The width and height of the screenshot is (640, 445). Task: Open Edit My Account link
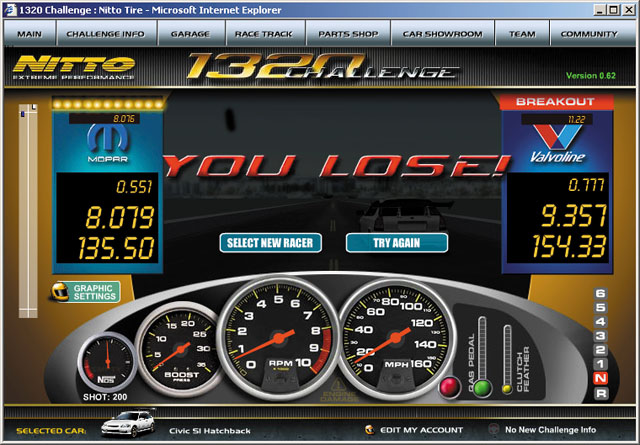pos(412,430)
